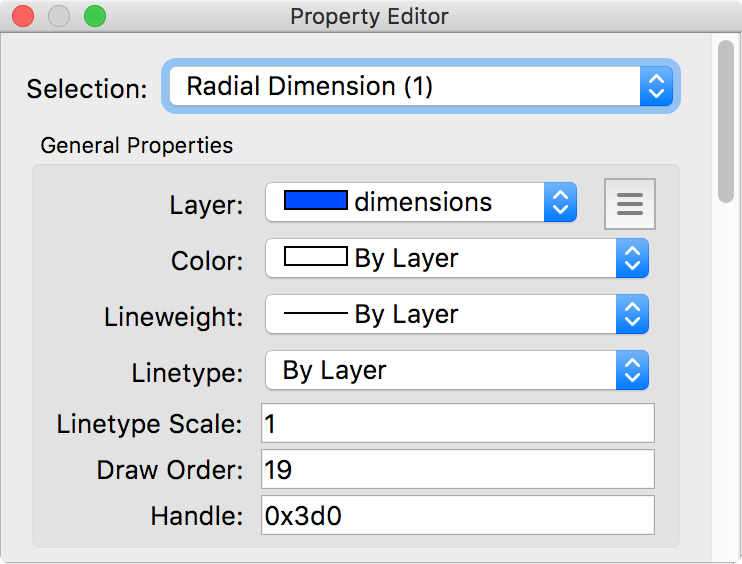Click the yellow minimize window button
Viewport: 742px width, 564px height.
(59, 16)
